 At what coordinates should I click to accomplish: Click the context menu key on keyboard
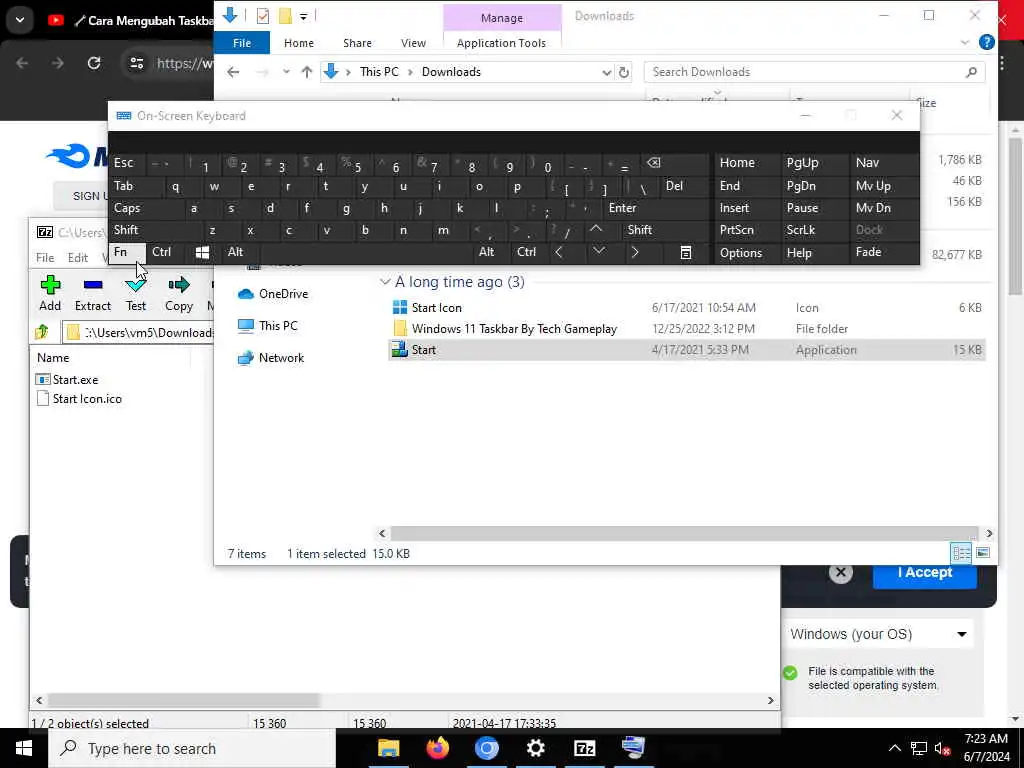click(x=685, y=253)
